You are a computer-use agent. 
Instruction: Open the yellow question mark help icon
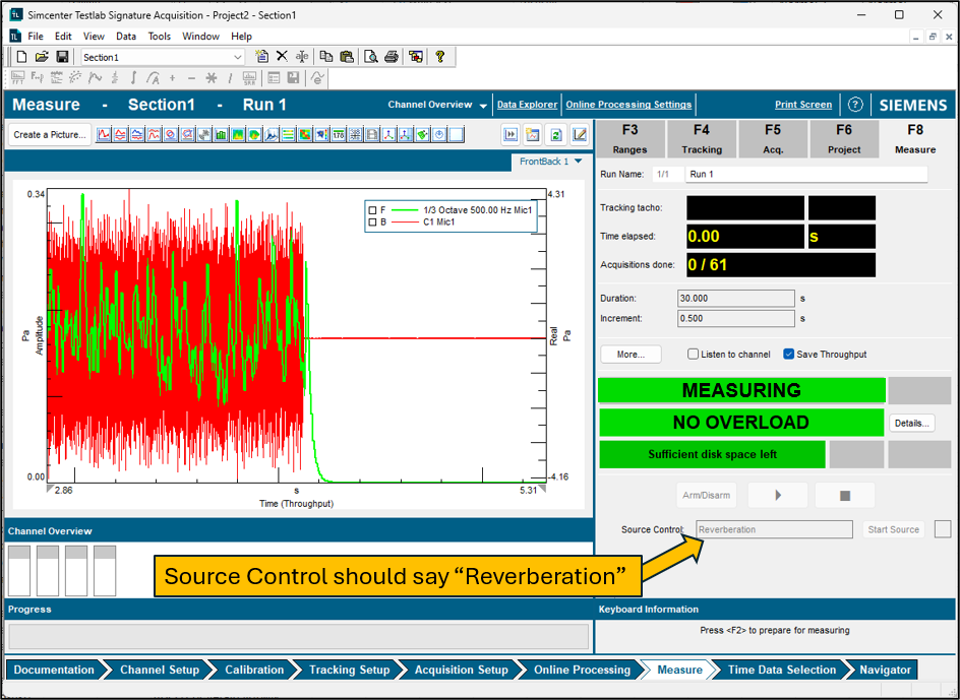439,57
